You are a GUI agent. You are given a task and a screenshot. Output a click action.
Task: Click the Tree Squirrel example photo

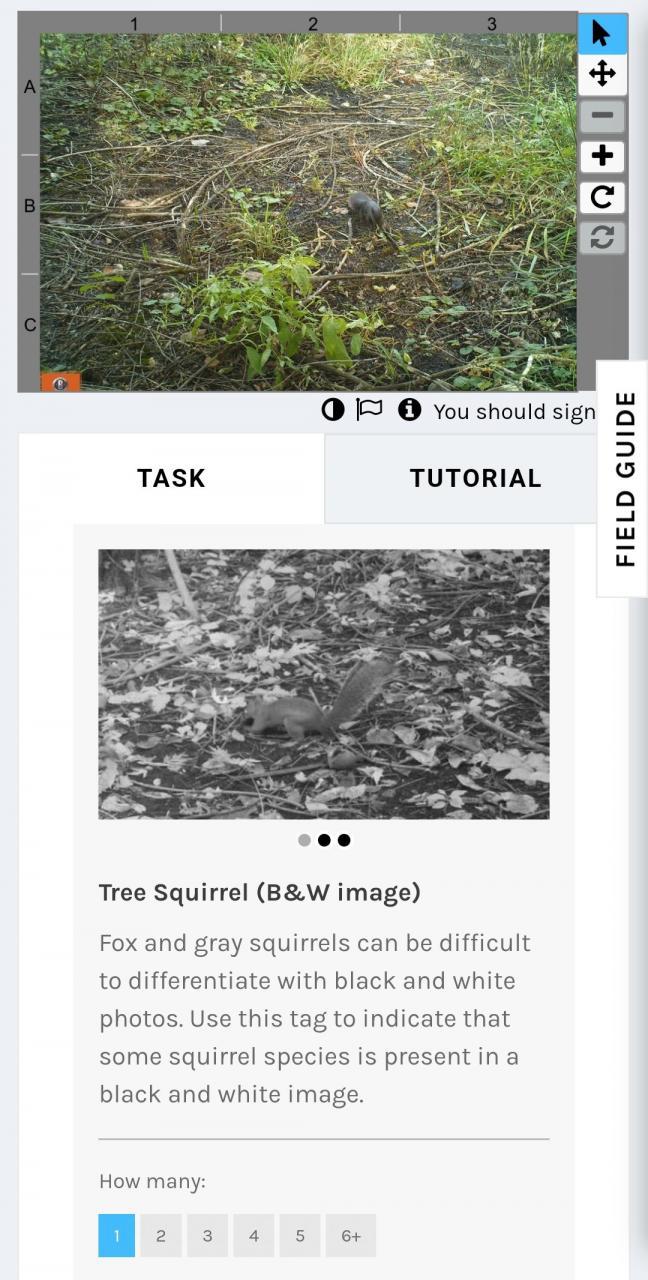pyautogui.click(x=324, y=684)
